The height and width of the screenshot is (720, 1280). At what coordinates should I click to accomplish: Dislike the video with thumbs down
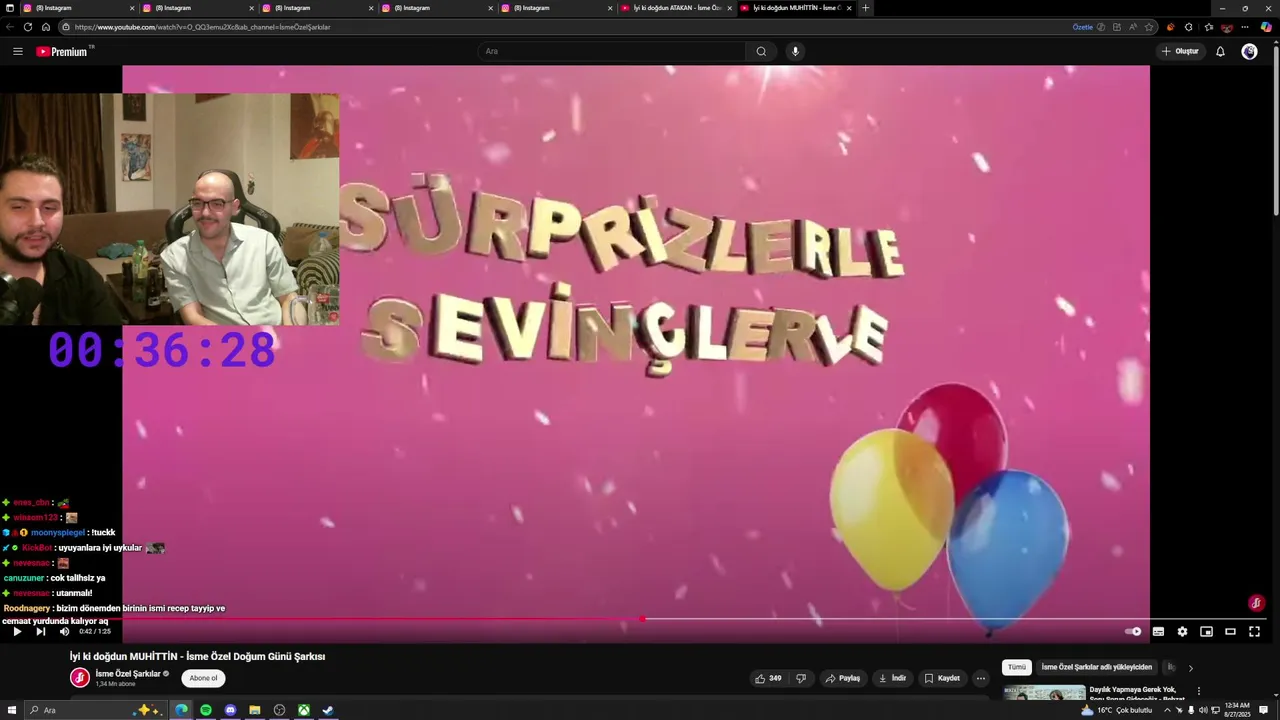coord(800,678)
